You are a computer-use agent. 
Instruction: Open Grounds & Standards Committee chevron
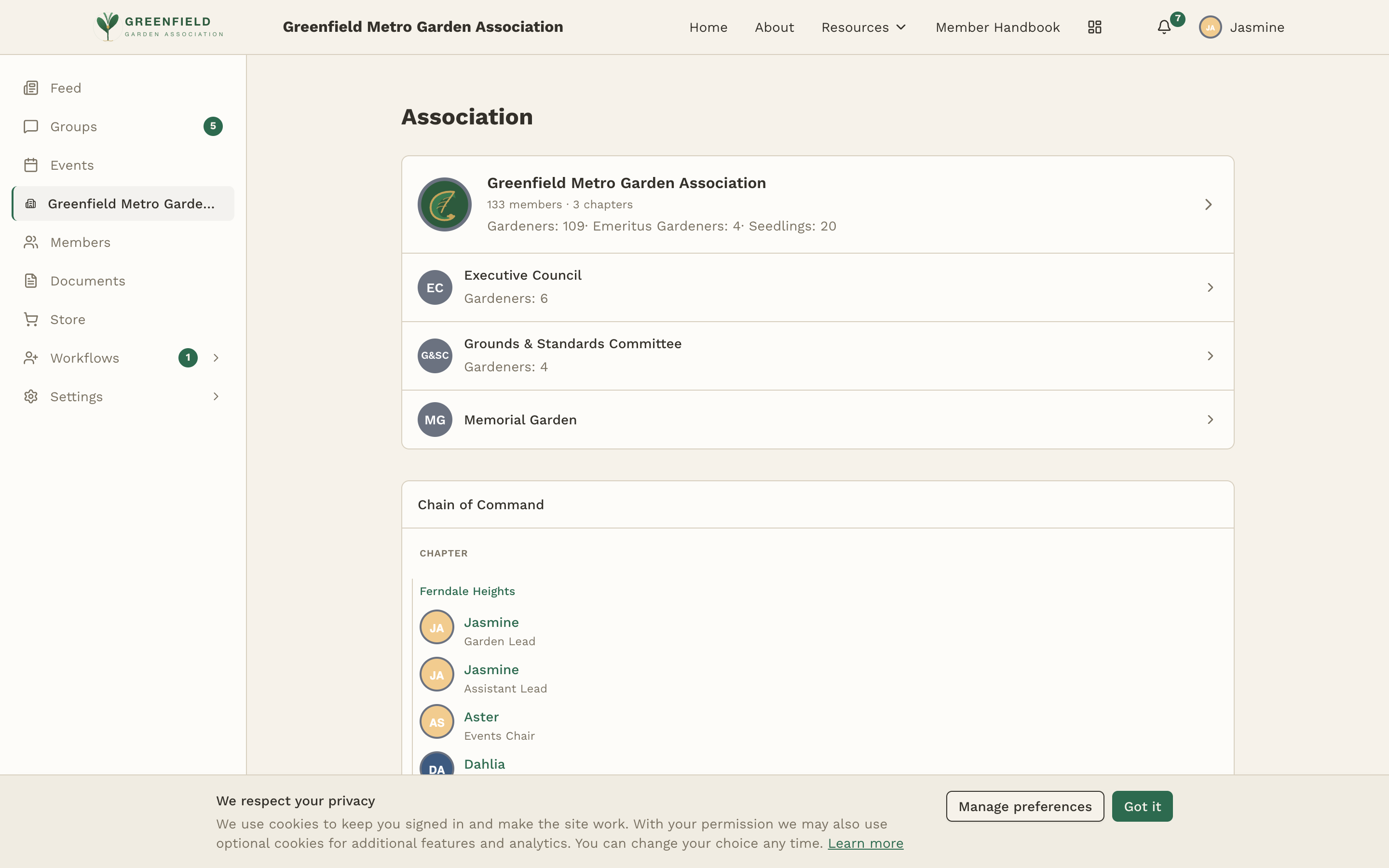click(1210, 356)
